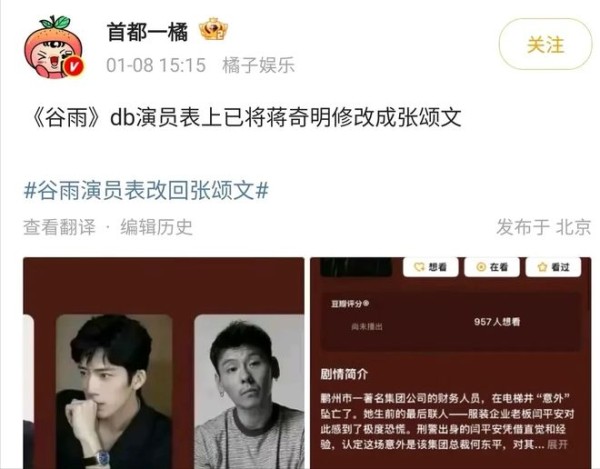
Task: Tap the 豆瓣评分 info icon
Action: 366,304
